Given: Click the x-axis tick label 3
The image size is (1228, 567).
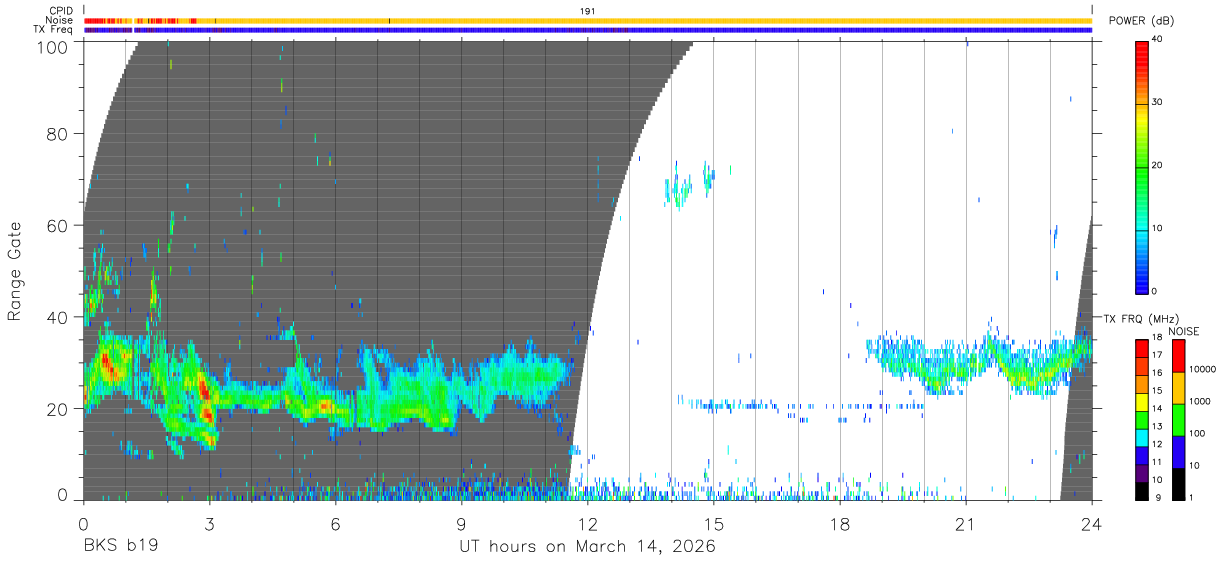Looking at the screenshot, I should pyautogui.click(x=209, y=524).
